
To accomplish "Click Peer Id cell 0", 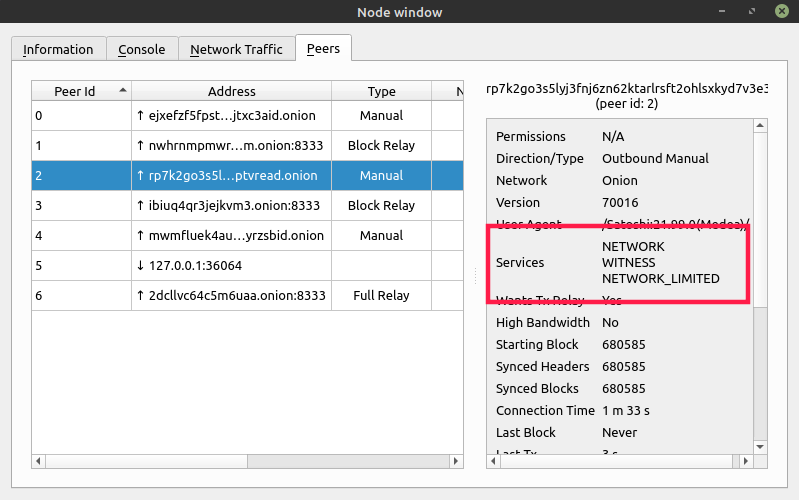I will pyautogui.click(x=81, y=116).
